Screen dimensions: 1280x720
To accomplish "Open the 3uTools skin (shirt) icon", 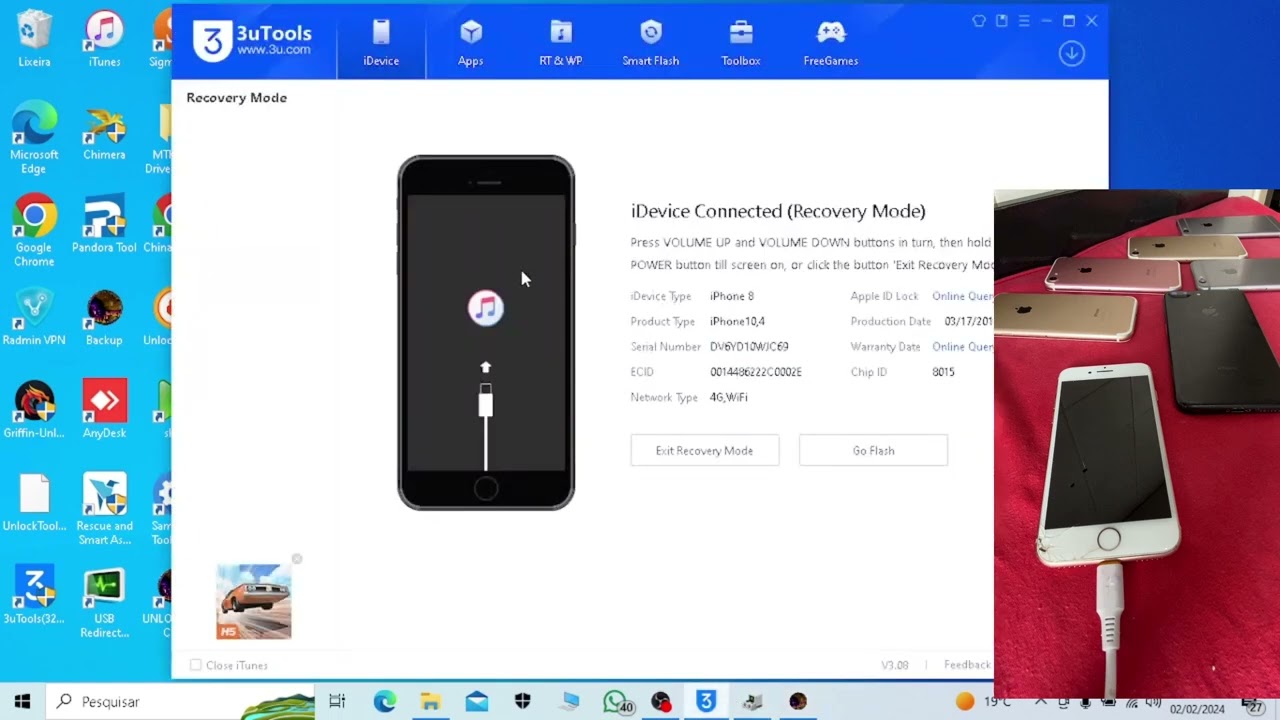I will coord(979,21).
